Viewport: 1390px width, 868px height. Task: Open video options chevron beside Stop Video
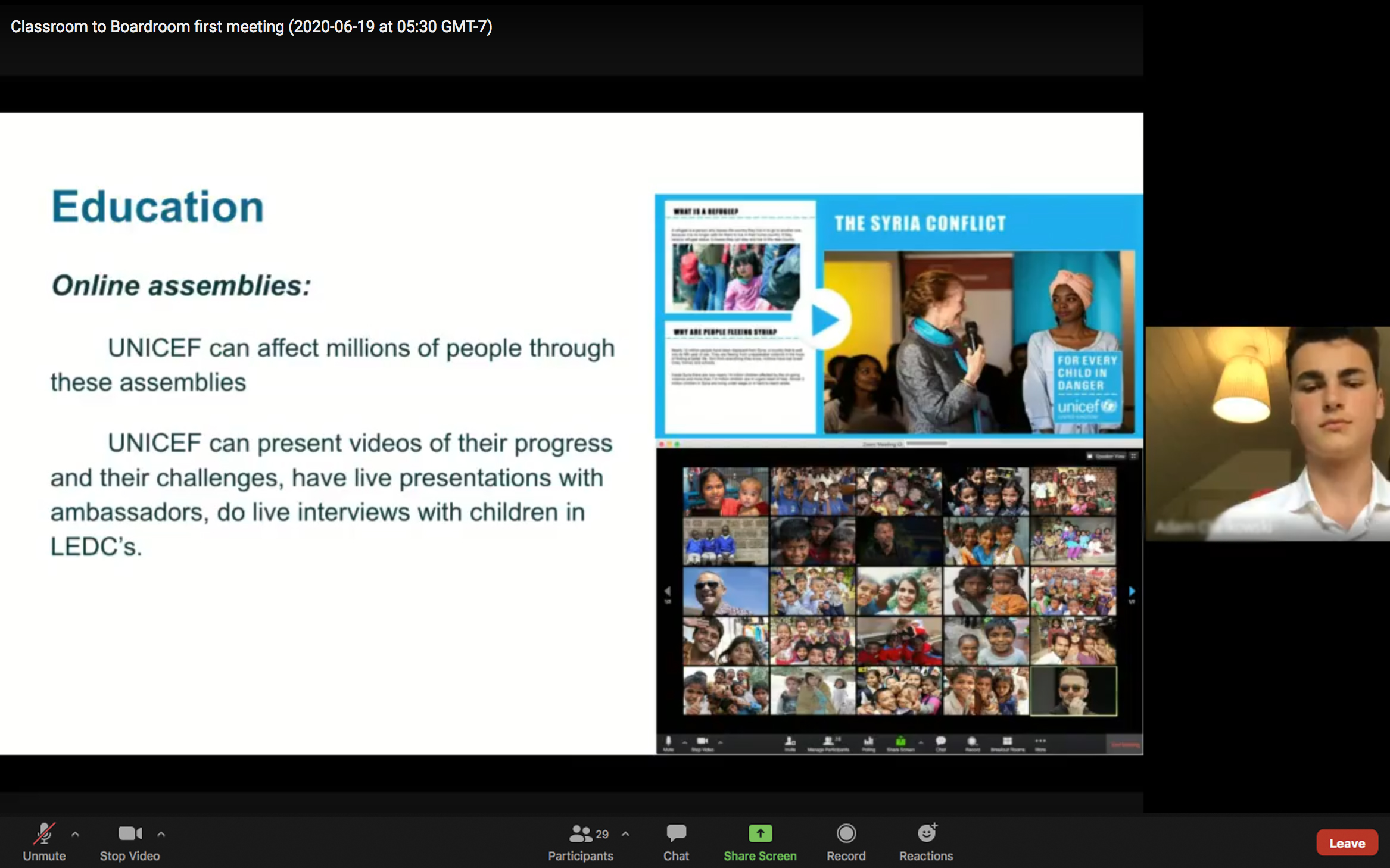click(161, 835)
